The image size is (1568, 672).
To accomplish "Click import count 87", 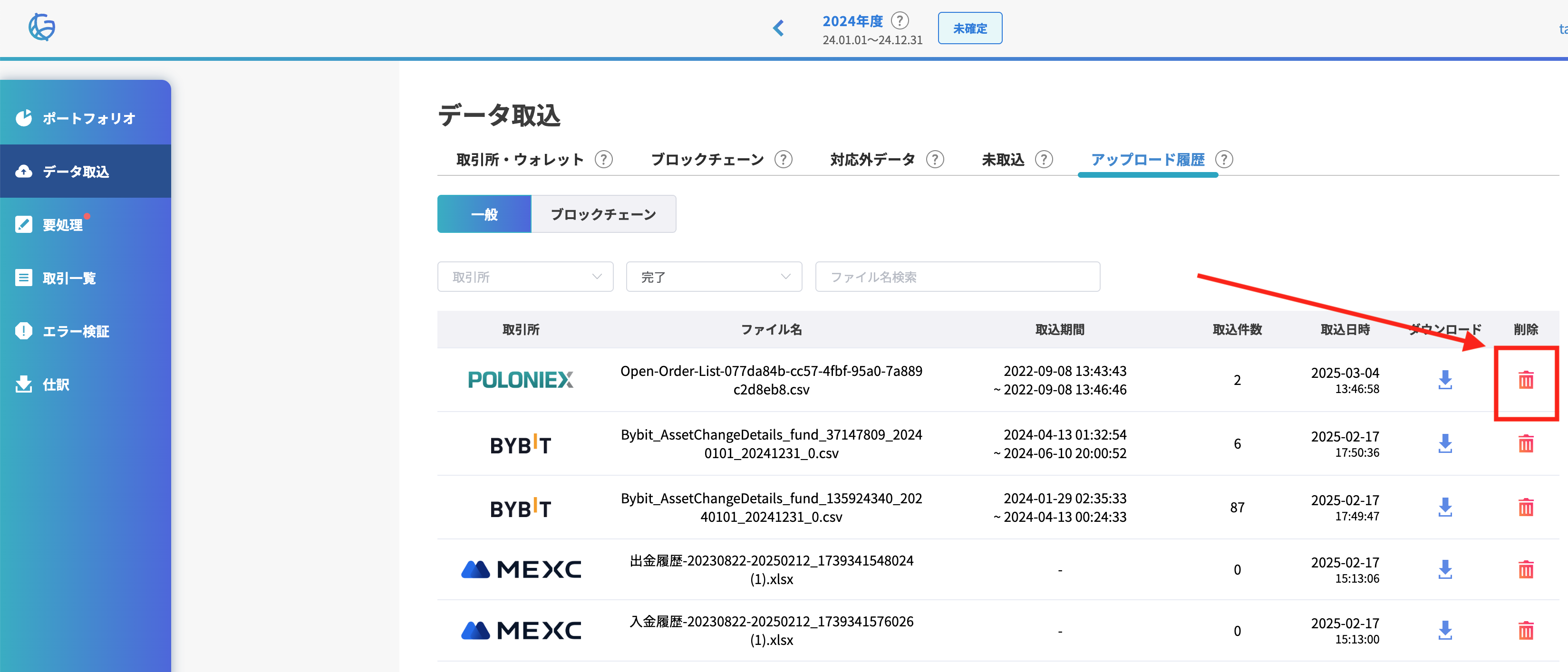I will [x=1237, y=507].
